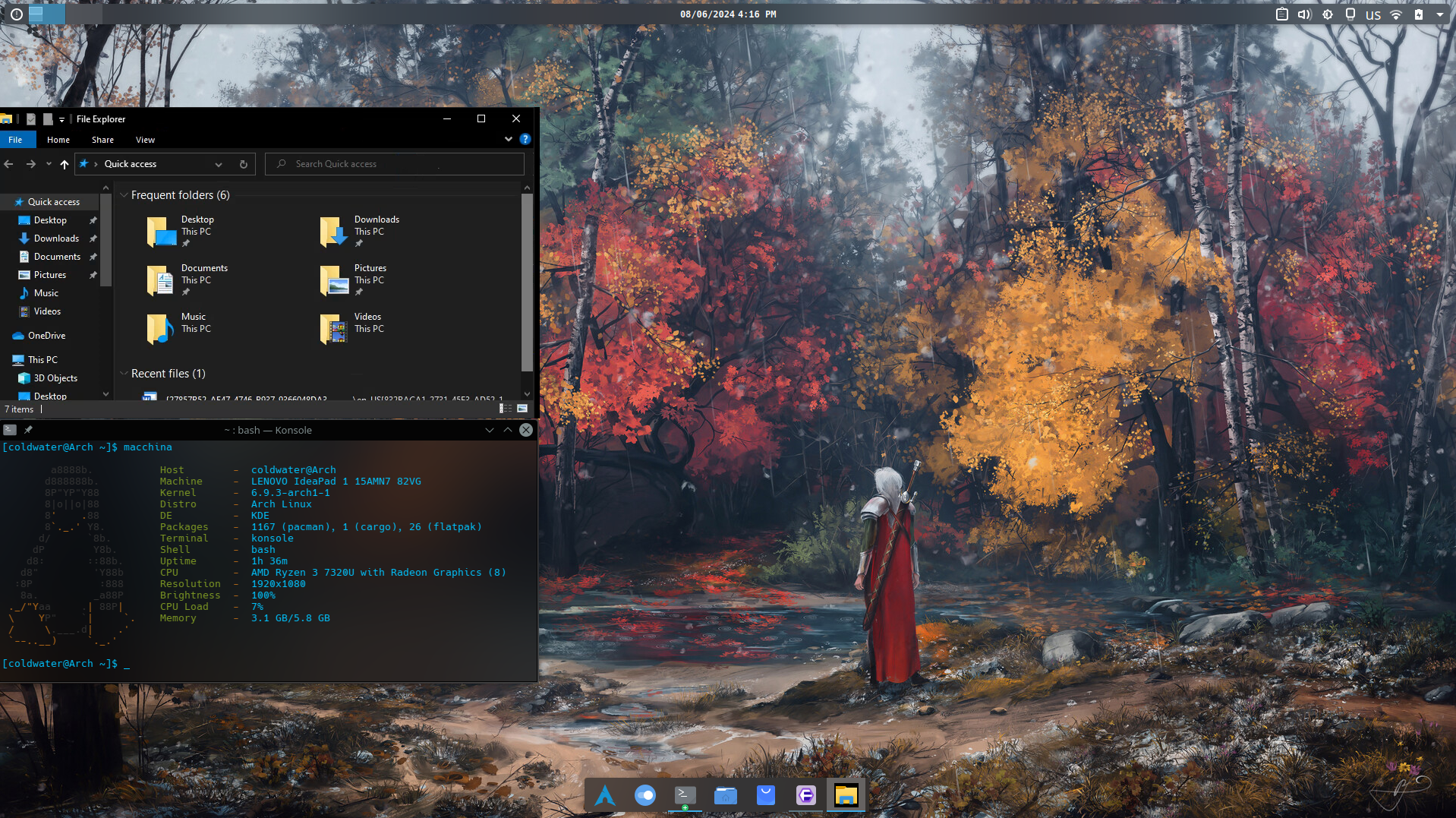Click the power icon at the top-left panel
The width and height of the screenshot is (1456, 818).
click(17, 14)
